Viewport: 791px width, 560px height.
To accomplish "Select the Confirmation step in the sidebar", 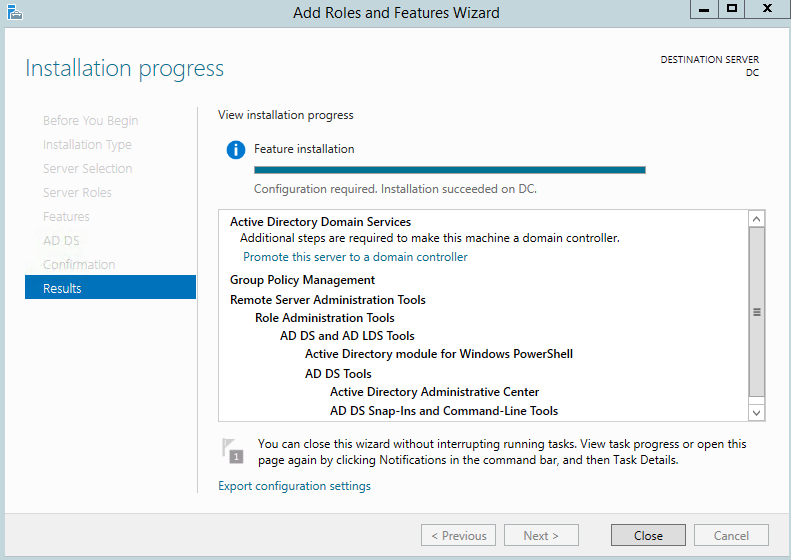I will click(x=79, y=264).
